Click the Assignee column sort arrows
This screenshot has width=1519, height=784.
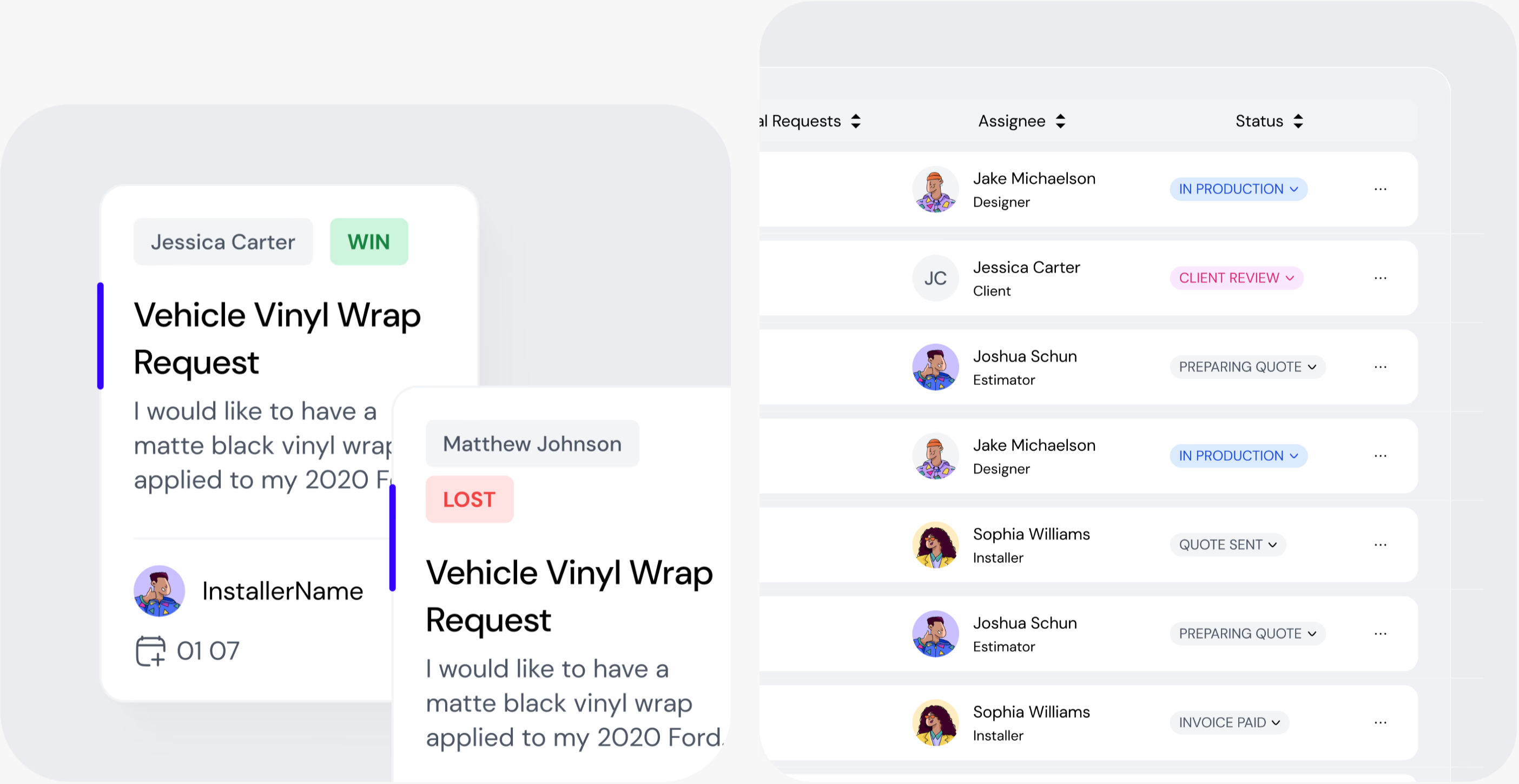click(x=1060, y=121)
